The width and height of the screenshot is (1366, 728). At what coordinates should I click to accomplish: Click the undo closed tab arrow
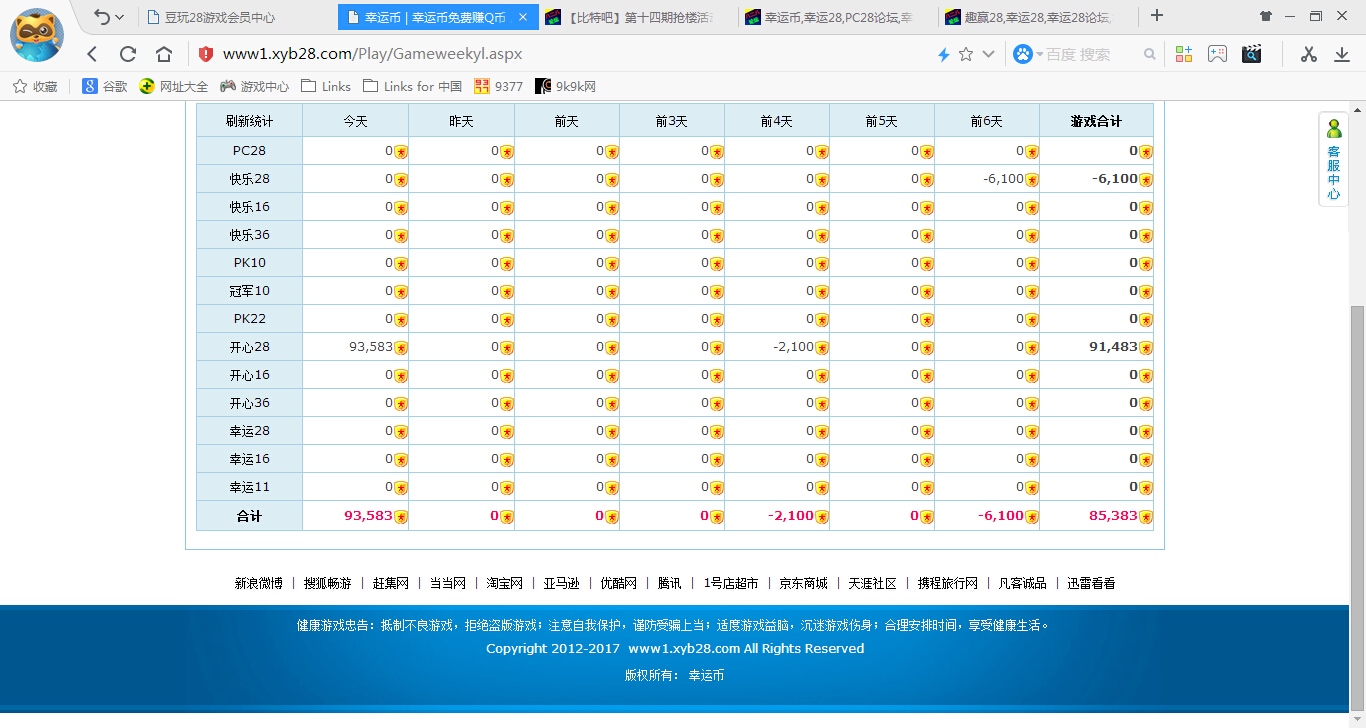pos(102,17)
